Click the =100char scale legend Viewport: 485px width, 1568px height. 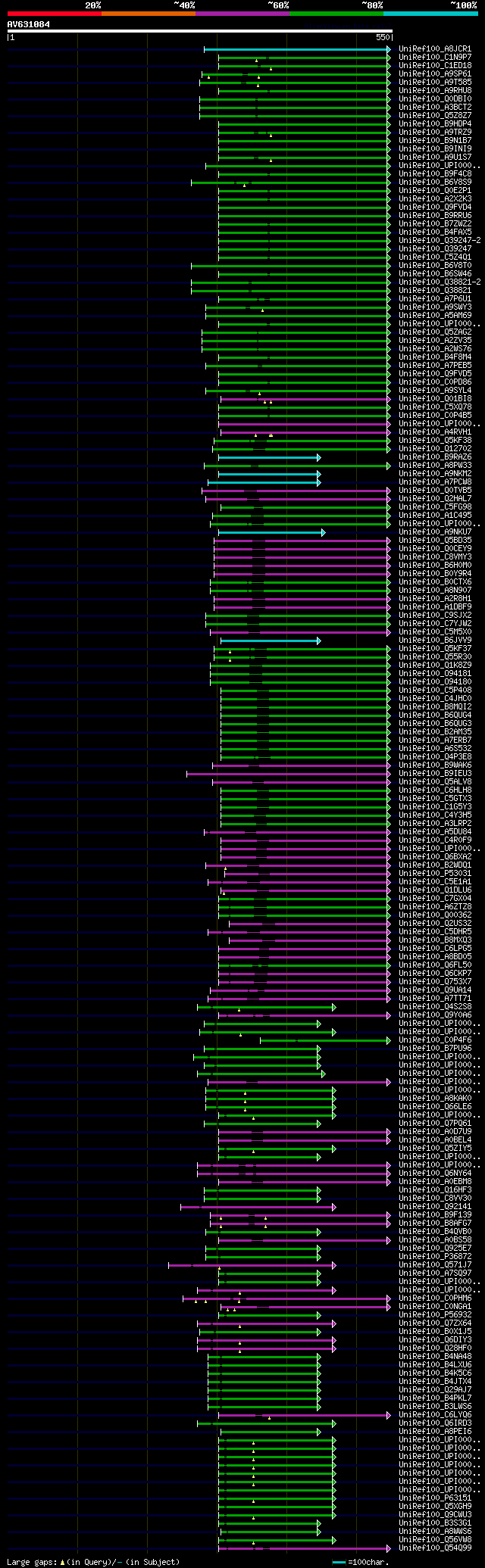[361, 1562]
